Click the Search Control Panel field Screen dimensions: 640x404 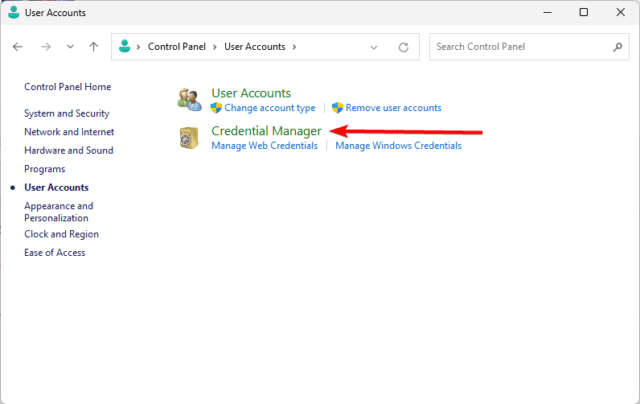pos(520,47)
